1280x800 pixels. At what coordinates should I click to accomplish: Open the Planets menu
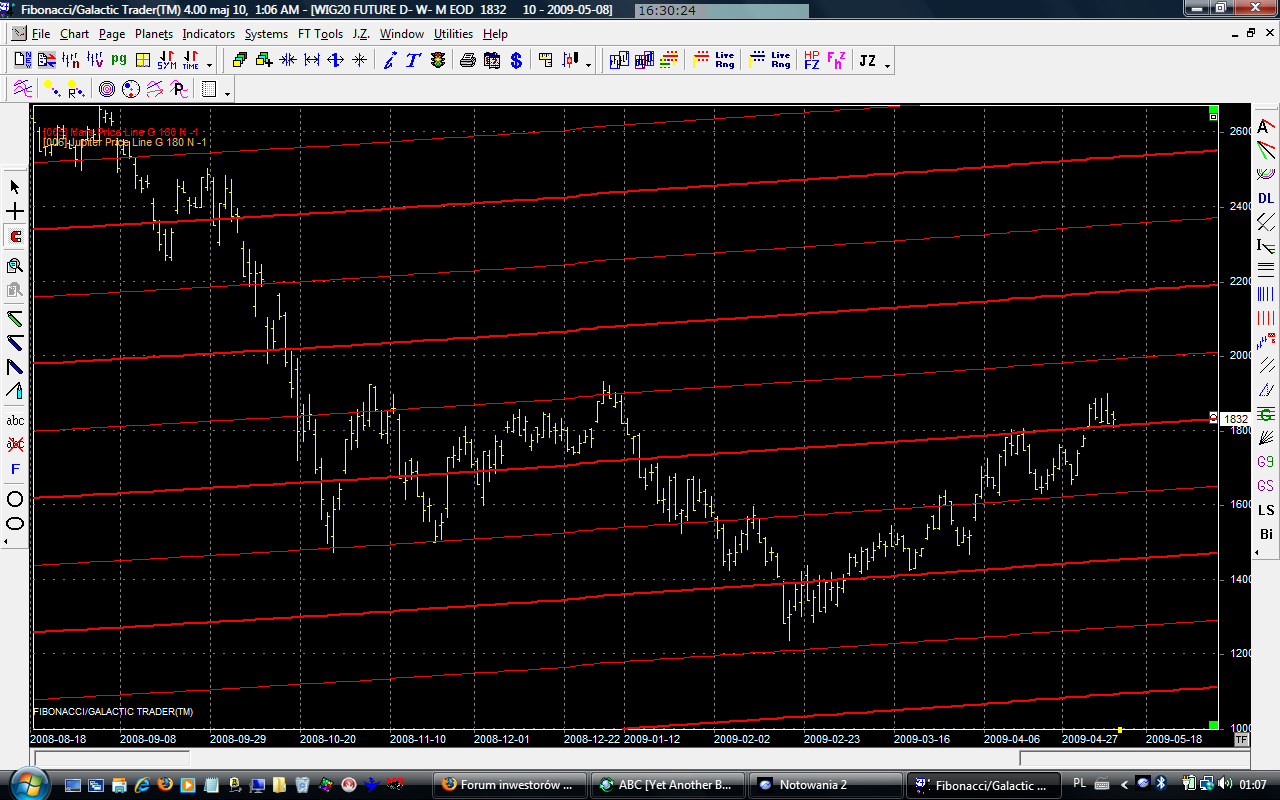pos(154,34)
